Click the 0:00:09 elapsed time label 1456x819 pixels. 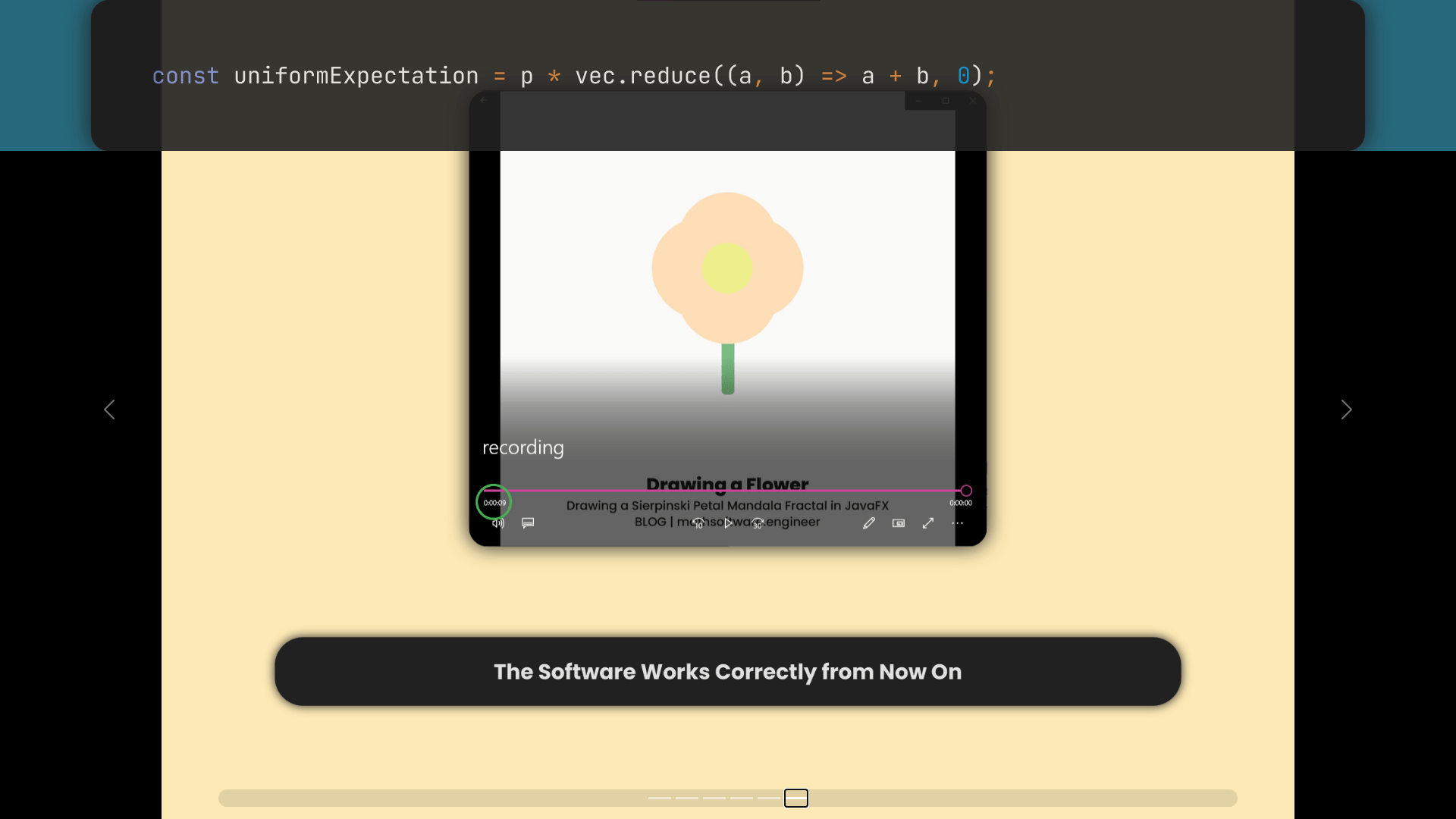coord(494,503)
